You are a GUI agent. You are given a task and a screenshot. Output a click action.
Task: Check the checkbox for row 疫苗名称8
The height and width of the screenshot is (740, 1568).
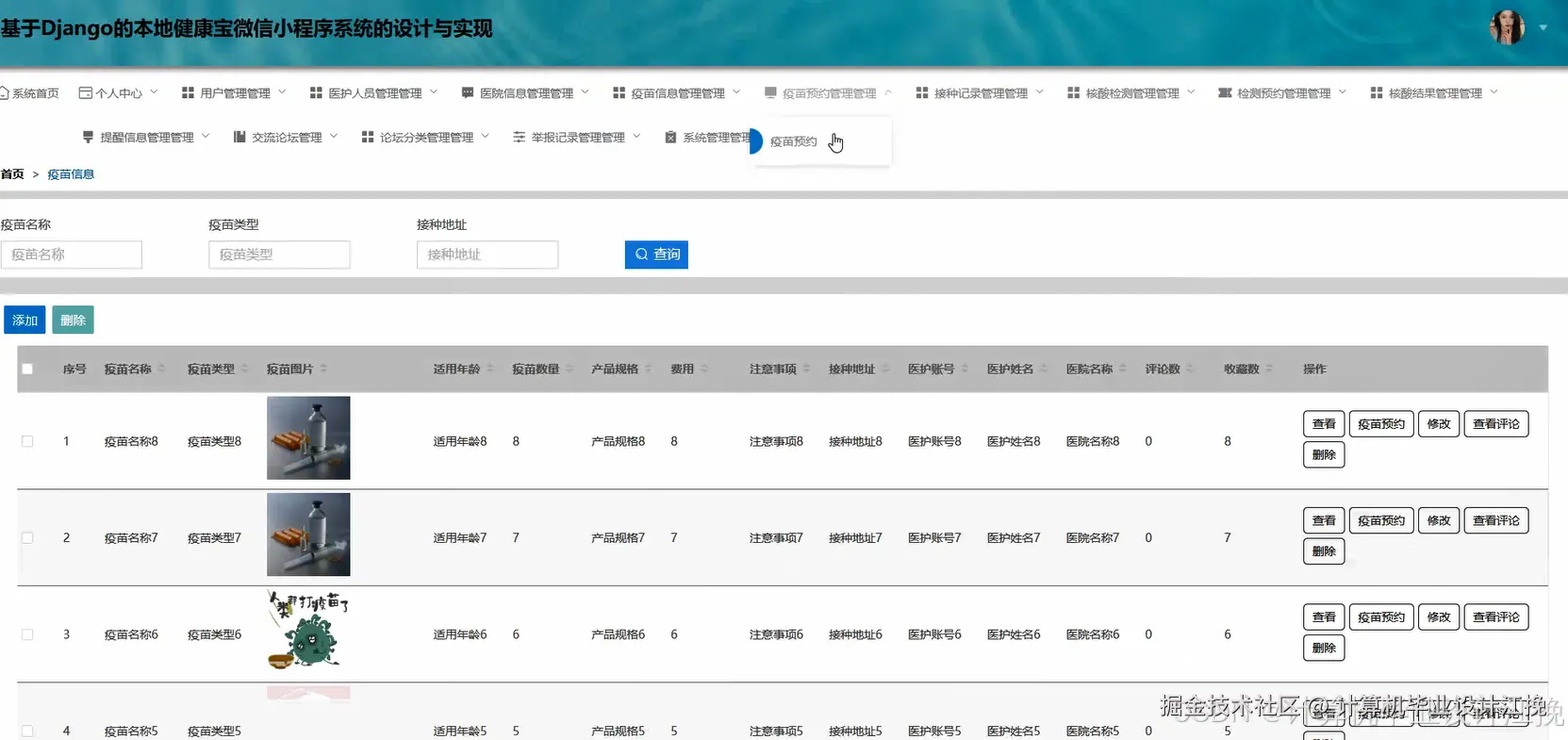[x=27, y=441]
